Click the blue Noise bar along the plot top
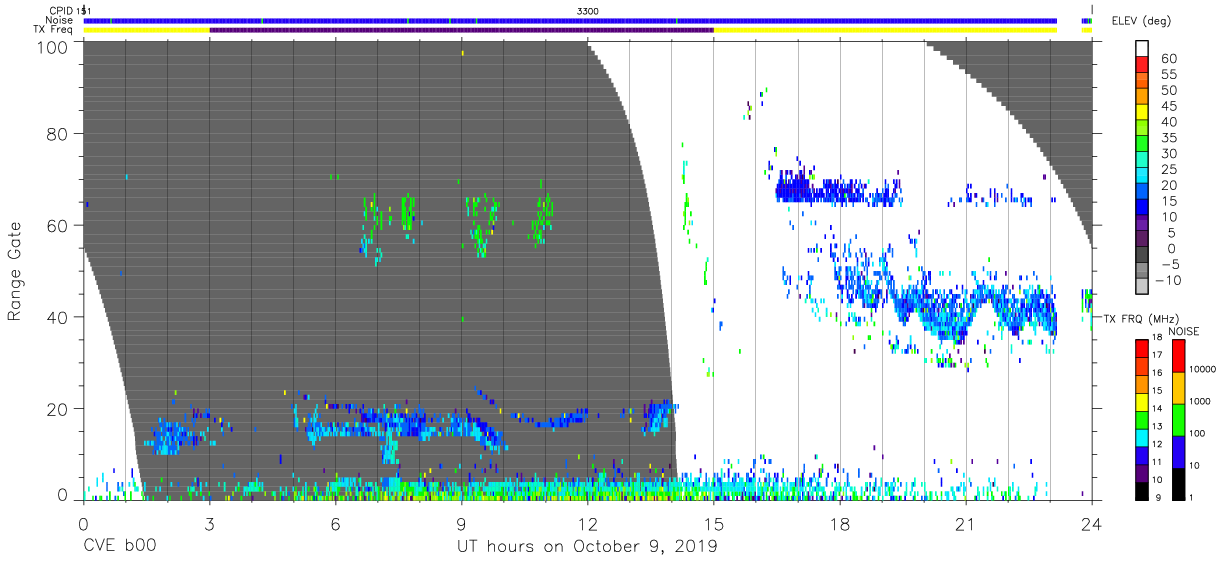The width and height of the screenshot is (1228, 567). pos(570,20)
